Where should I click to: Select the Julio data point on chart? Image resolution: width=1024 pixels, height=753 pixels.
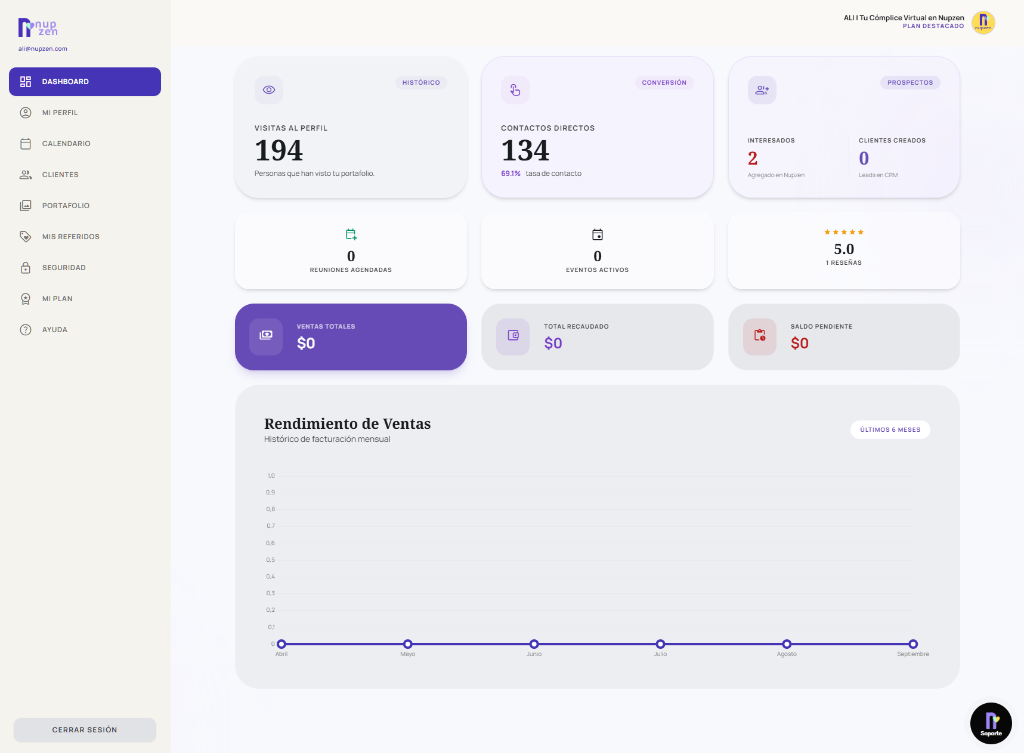click(x=660, y=644)
